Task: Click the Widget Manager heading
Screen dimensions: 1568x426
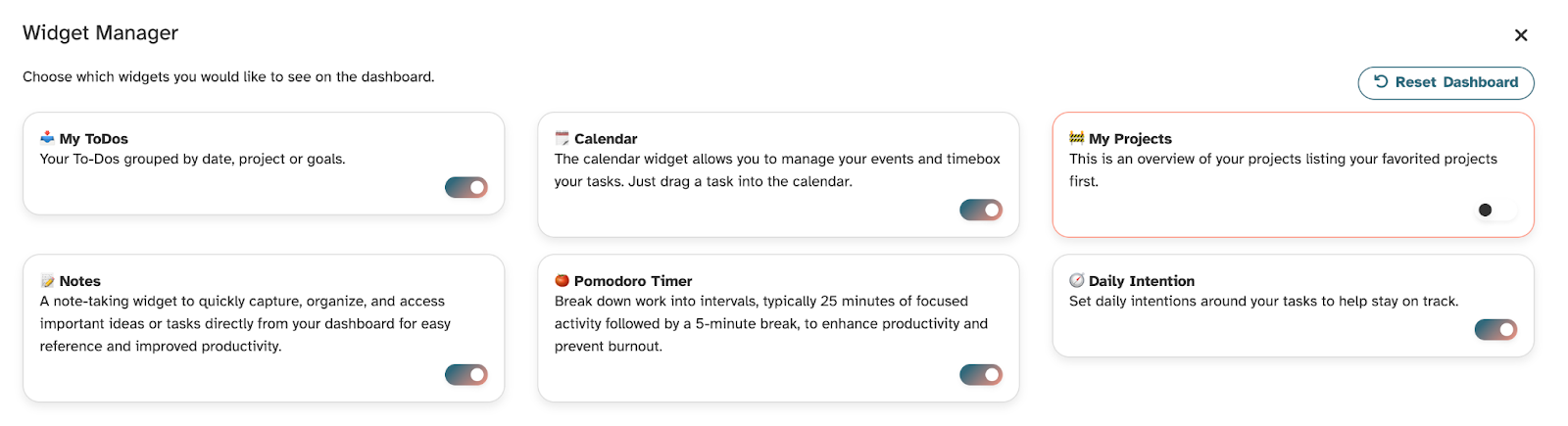Action: pyautogui.click(x=100, y=33)
